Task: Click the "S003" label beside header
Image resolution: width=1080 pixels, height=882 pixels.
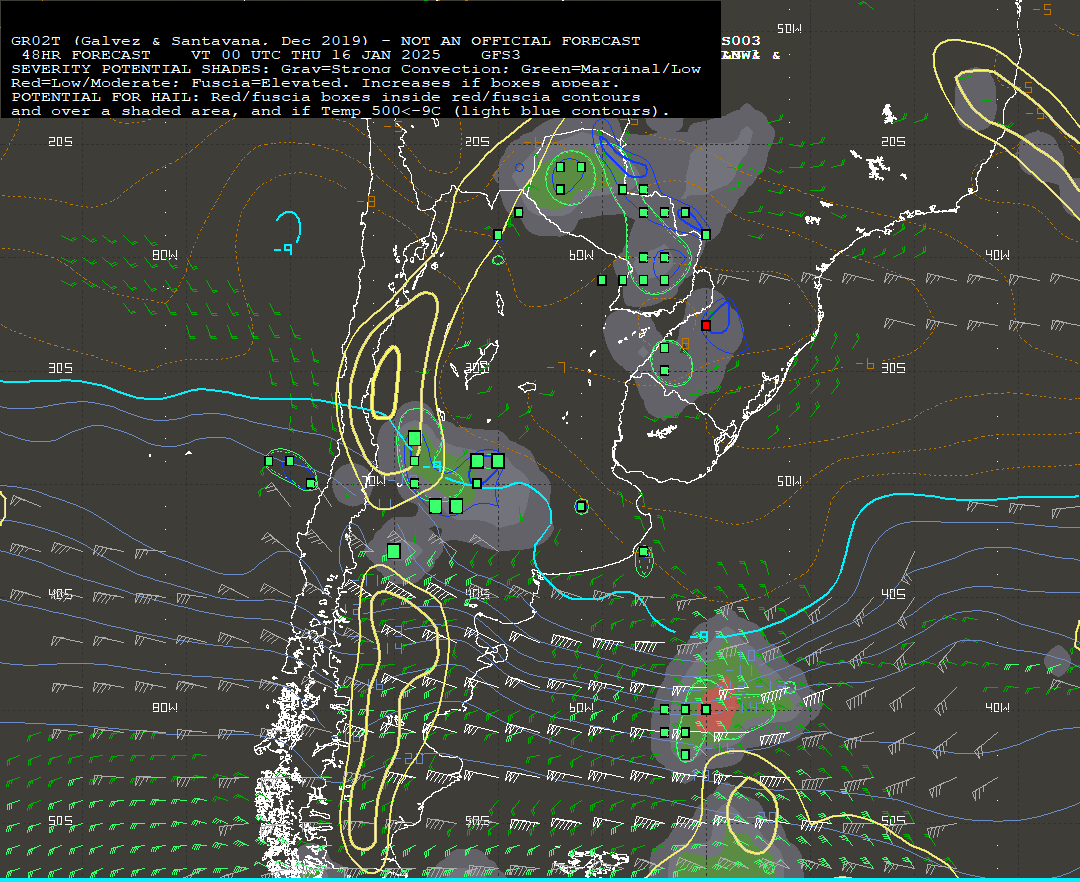Action: [x=741, y=41]
